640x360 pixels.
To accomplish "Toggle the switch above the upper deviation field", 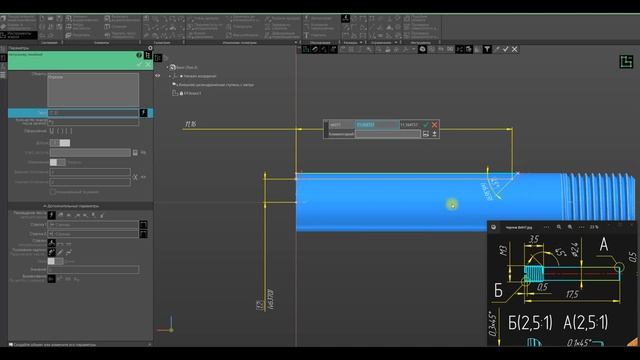I will [58, 162].
